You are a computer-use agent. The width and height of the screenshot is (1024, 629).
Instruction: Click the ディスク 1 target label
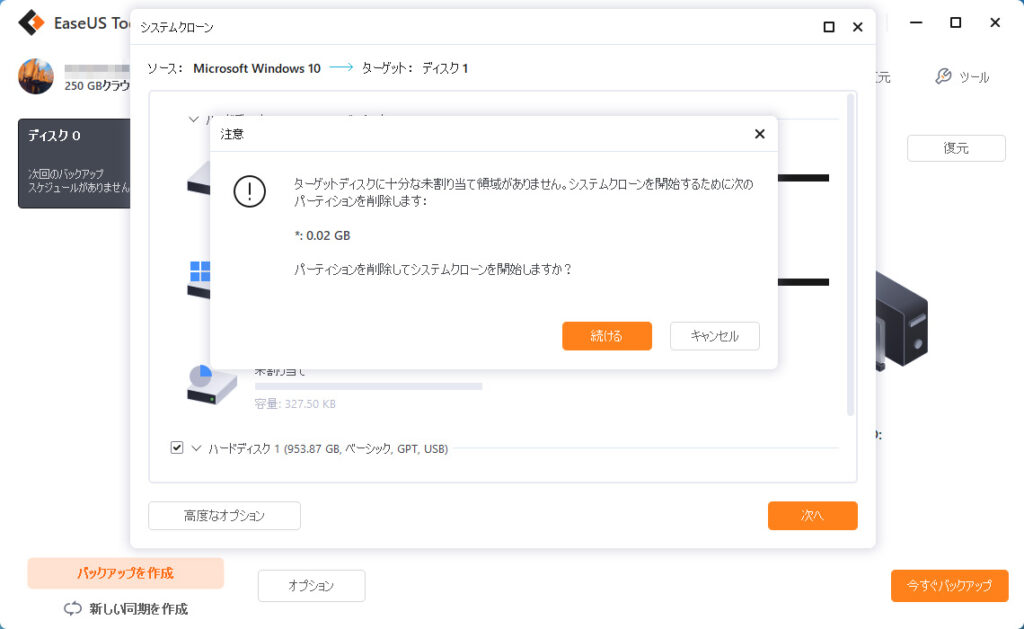click(445, 68)
